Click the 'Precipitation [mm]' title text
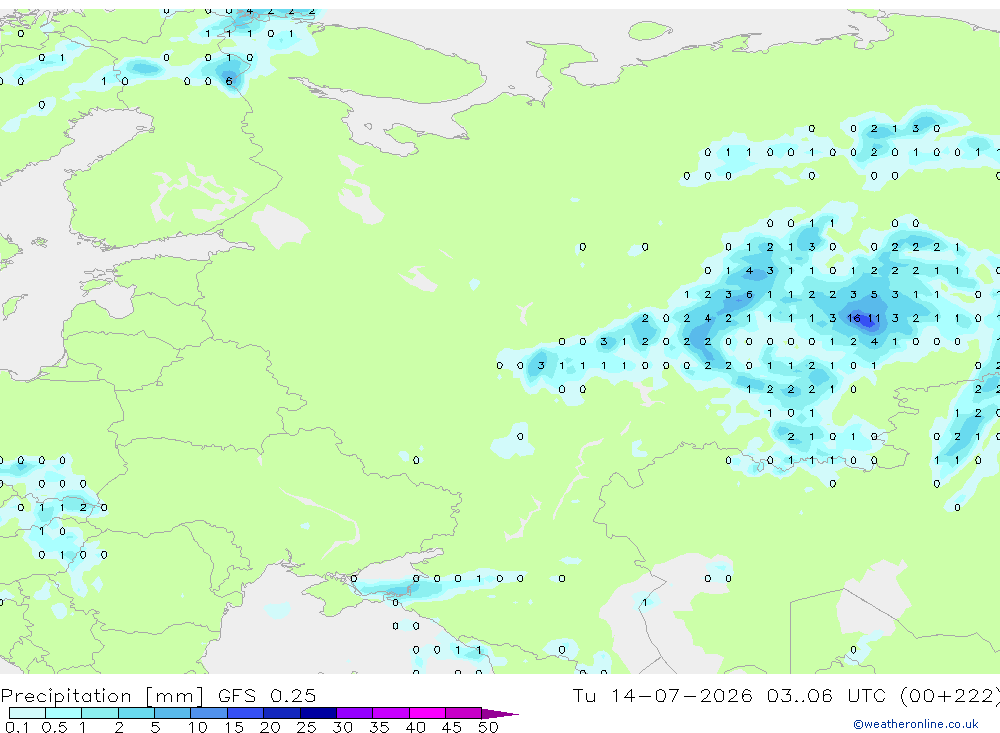This screenshot has width=1000, height=733. click(103, 696)
